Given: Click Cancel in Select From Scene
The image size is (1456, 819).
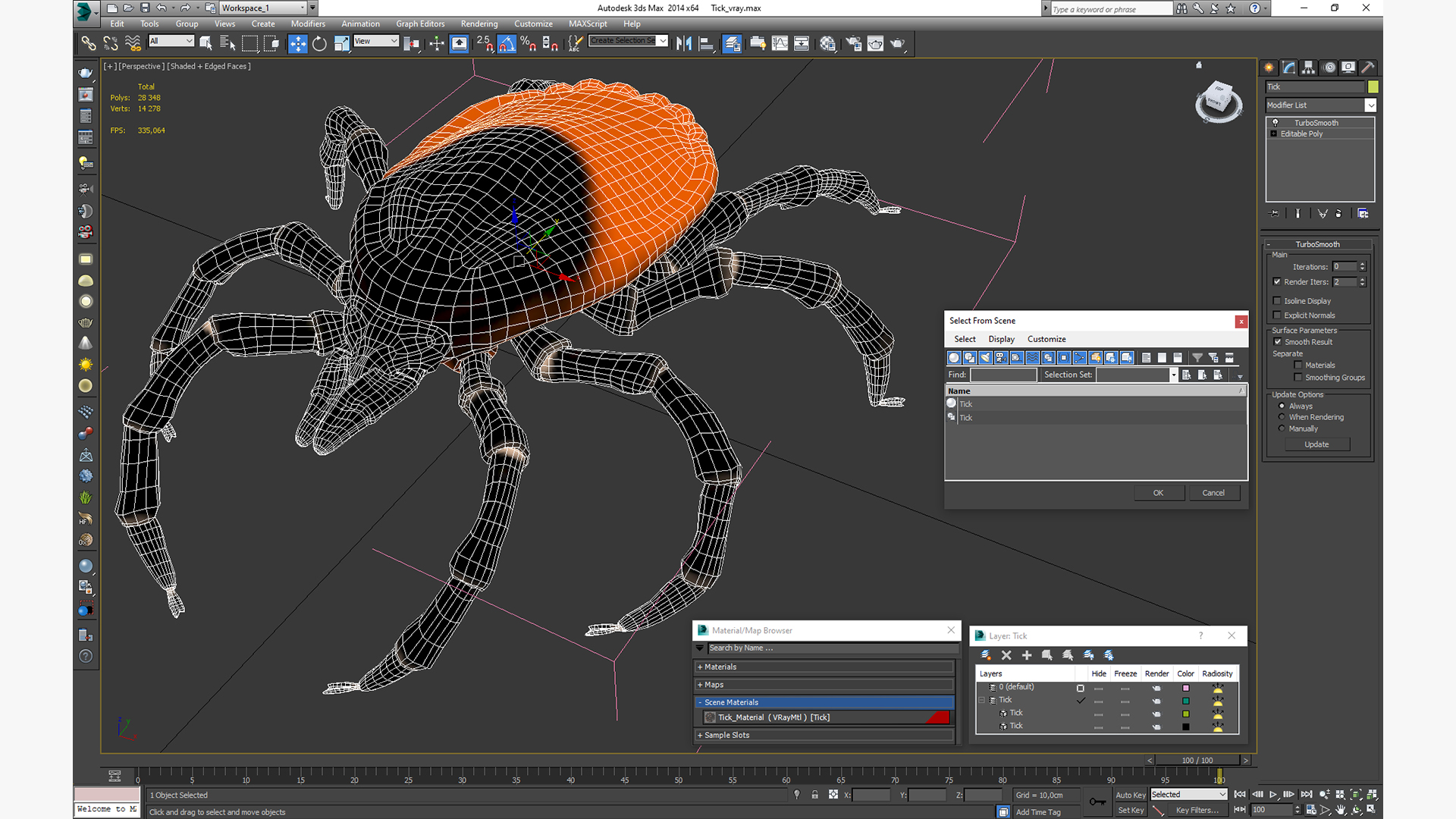Looking at the screenshot, I should [1213, 494].
